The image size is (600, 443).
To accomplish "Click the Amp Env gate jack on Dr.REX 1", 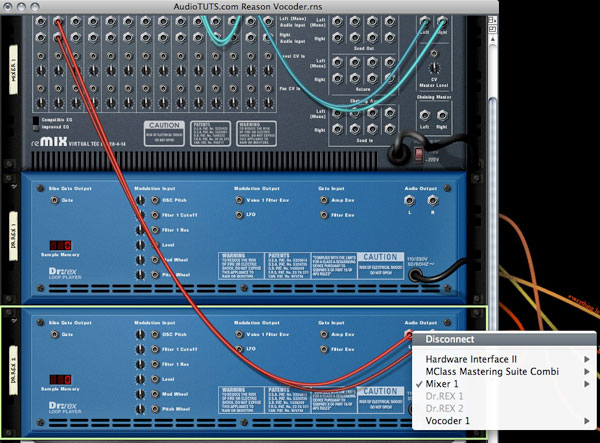I will [x=324, y=200].
